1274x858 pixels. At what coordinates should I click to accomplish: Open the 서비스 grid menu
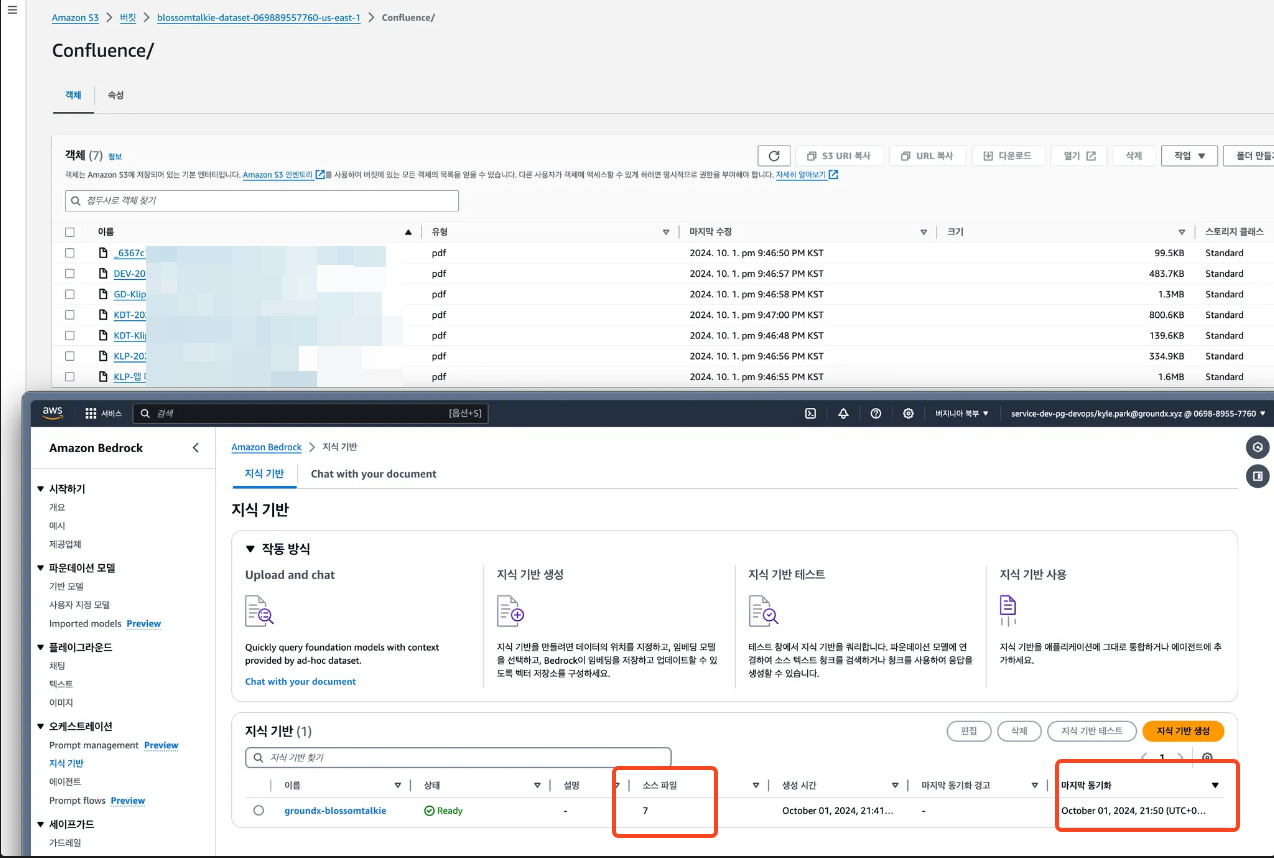(x=103, y=413)
